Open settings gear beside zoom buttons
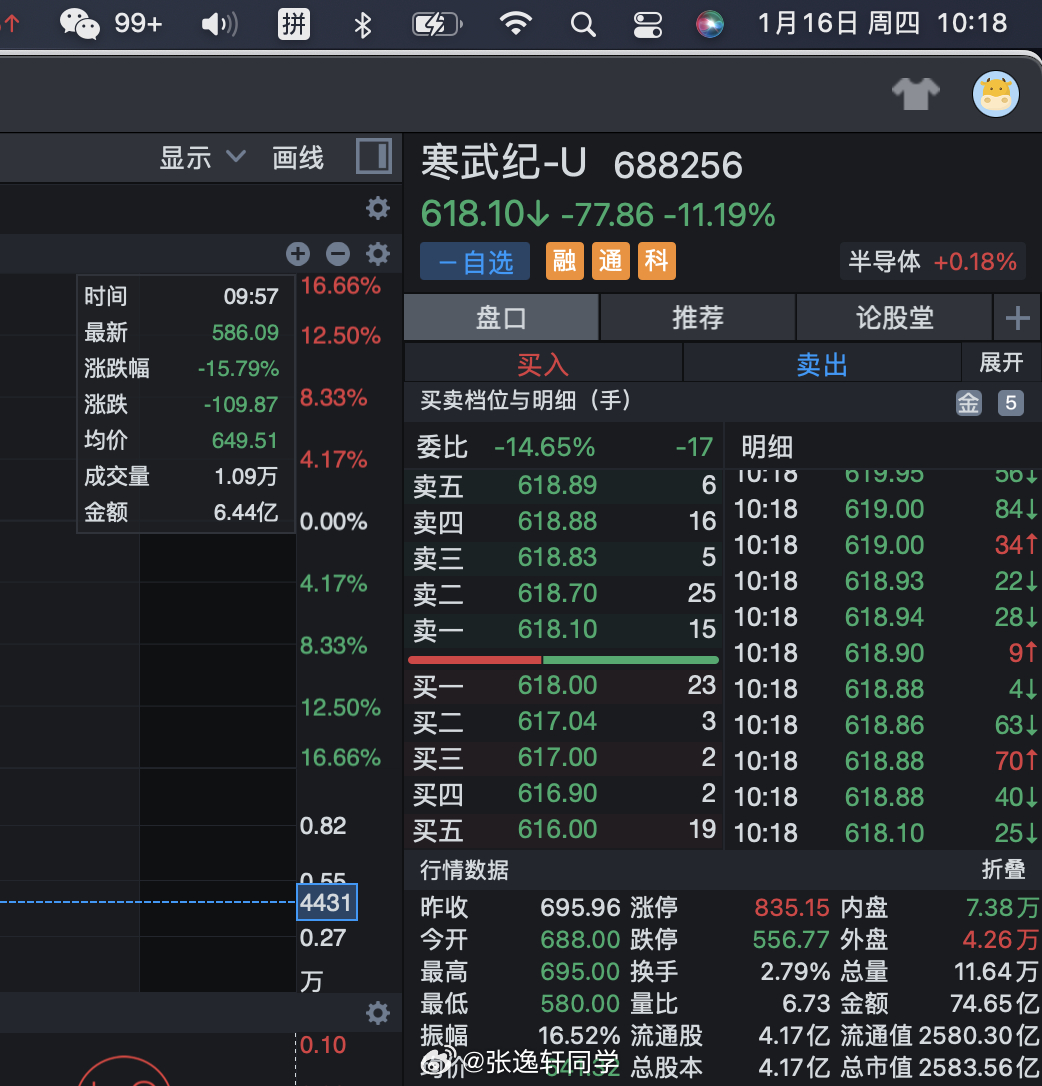The width and height of the screenshot is (1042, 1086). 378,253
